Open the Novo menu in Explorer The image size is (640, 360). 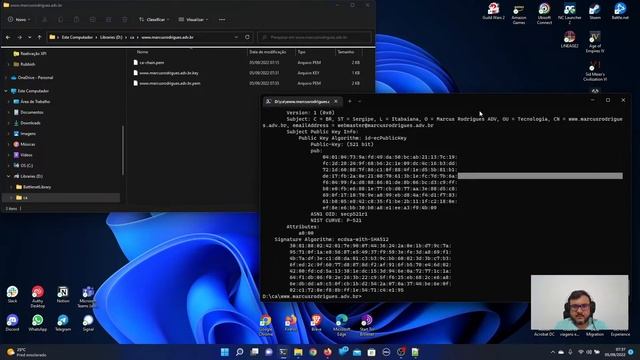(19, 20)
